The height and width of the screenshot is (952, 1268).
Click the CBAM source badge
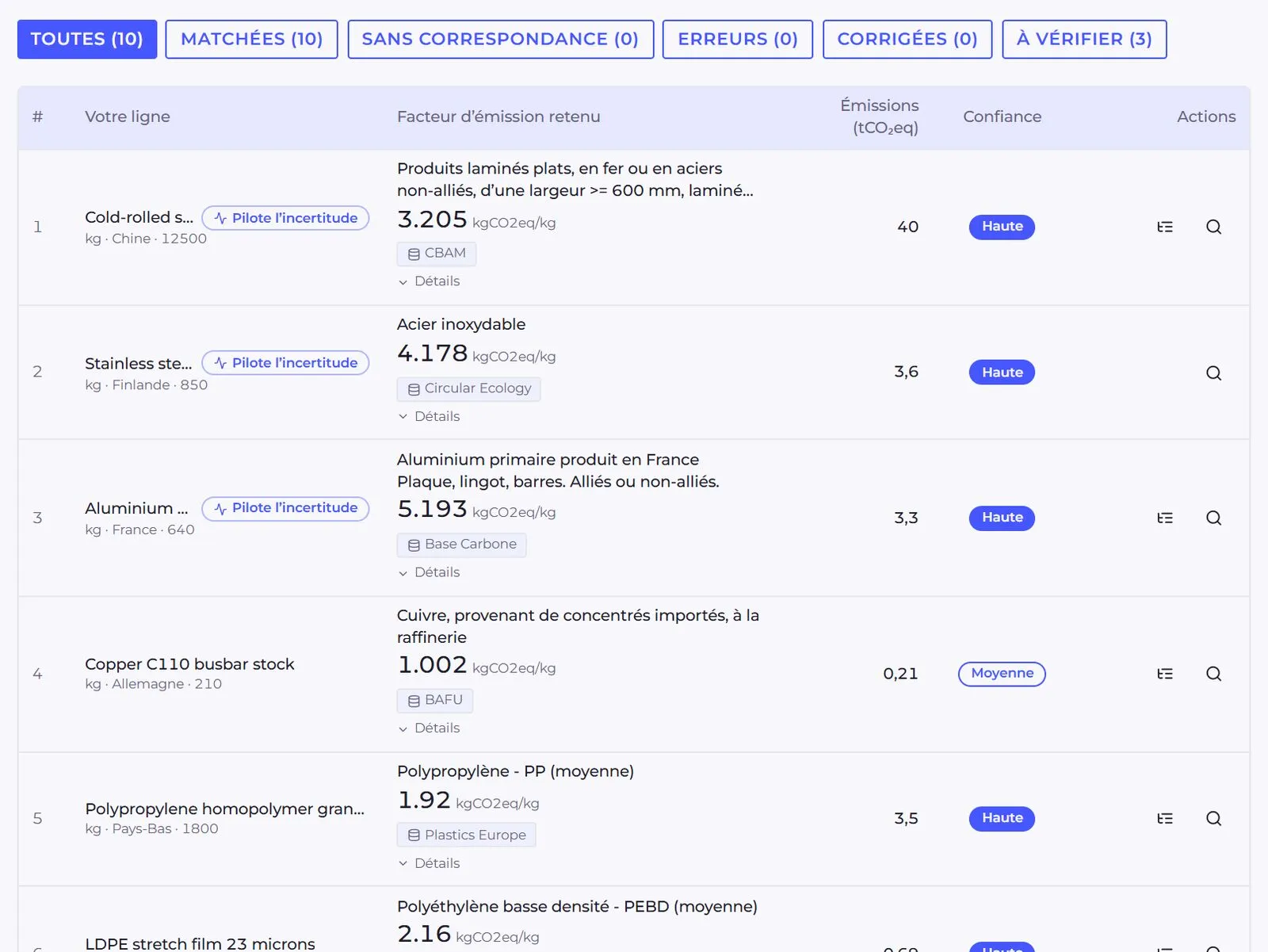(x=436, y=254)
